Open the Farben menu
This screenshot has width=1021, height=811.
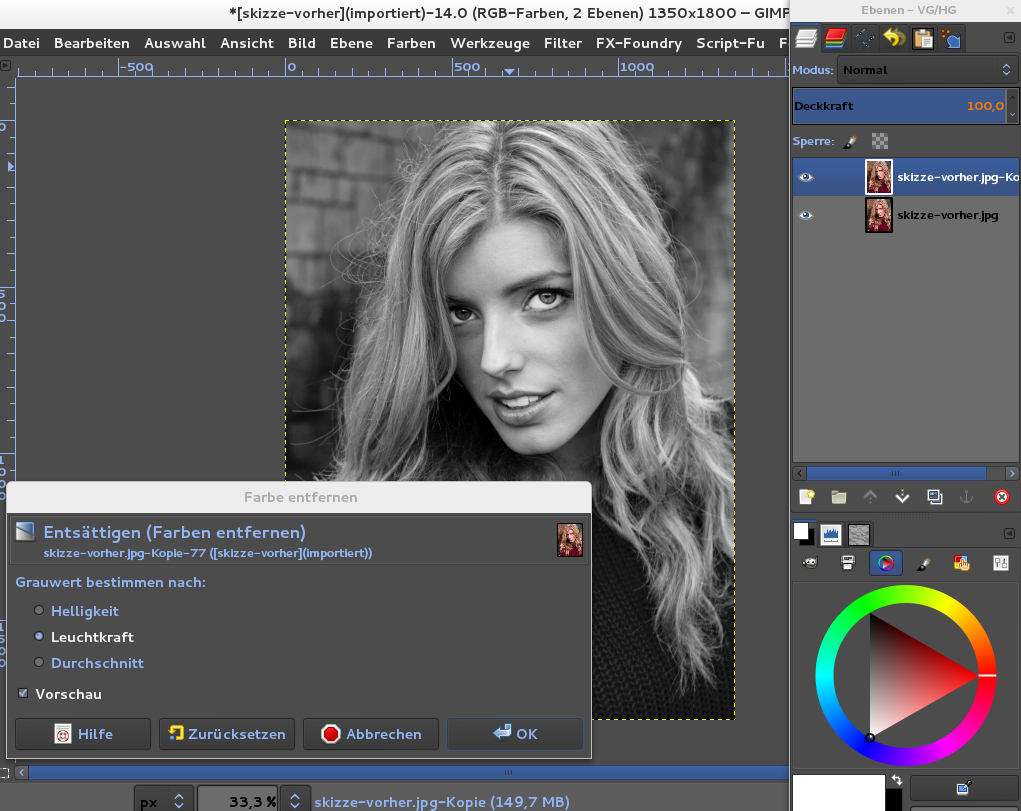411,43
